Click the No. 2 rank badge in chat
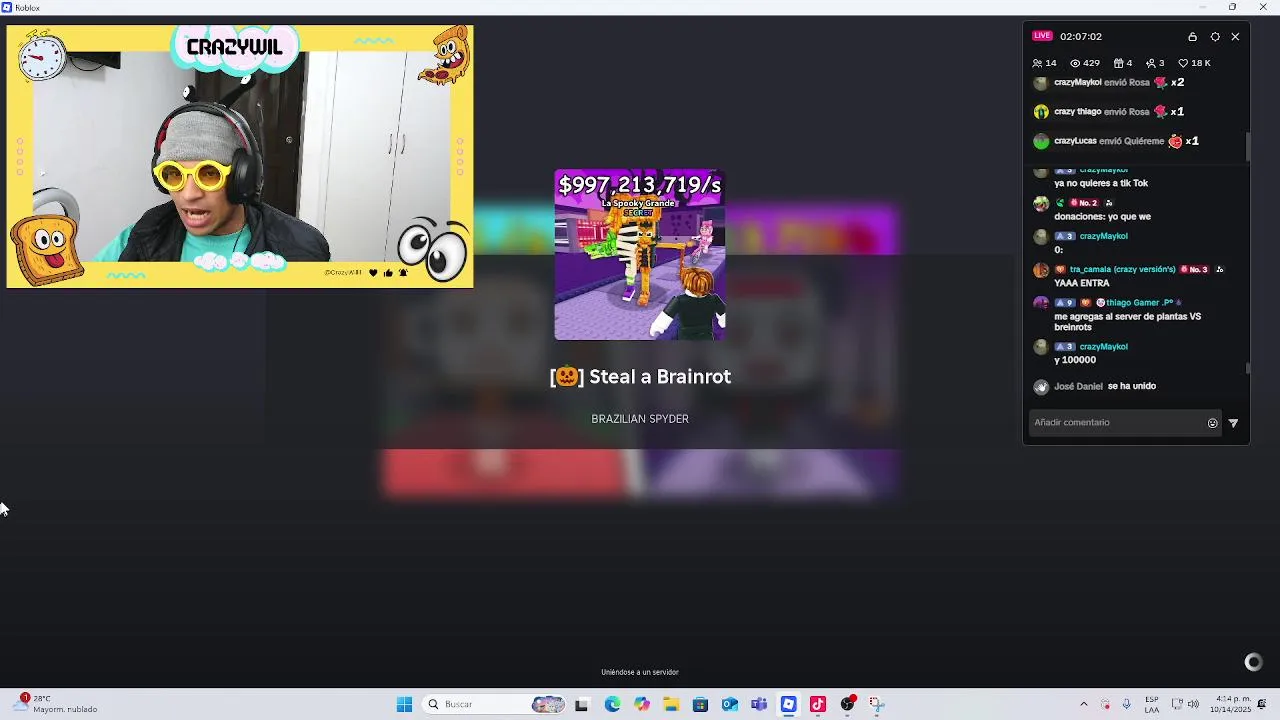The width and height of the screenshot is (1280, 720). 1084,203
